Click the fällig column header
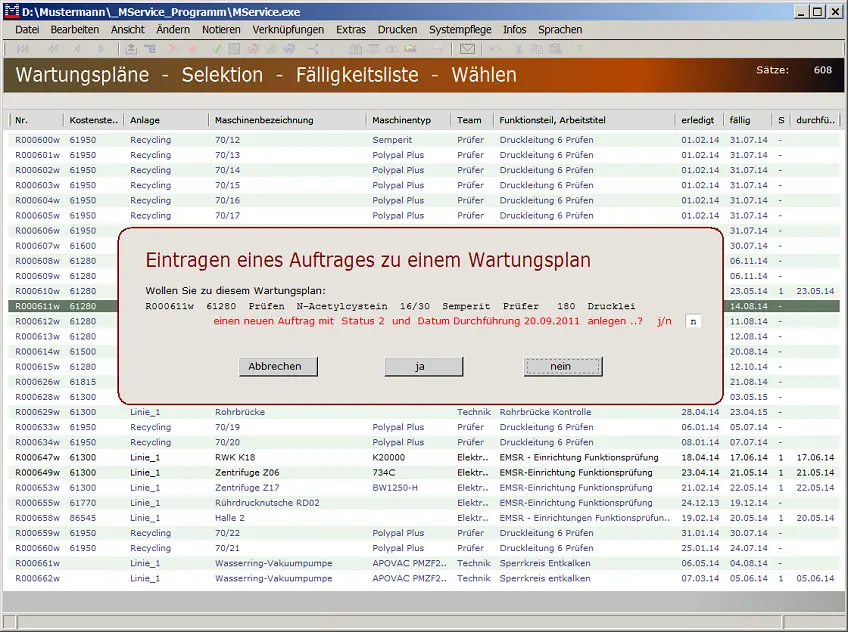 click(x=740, y=120)
